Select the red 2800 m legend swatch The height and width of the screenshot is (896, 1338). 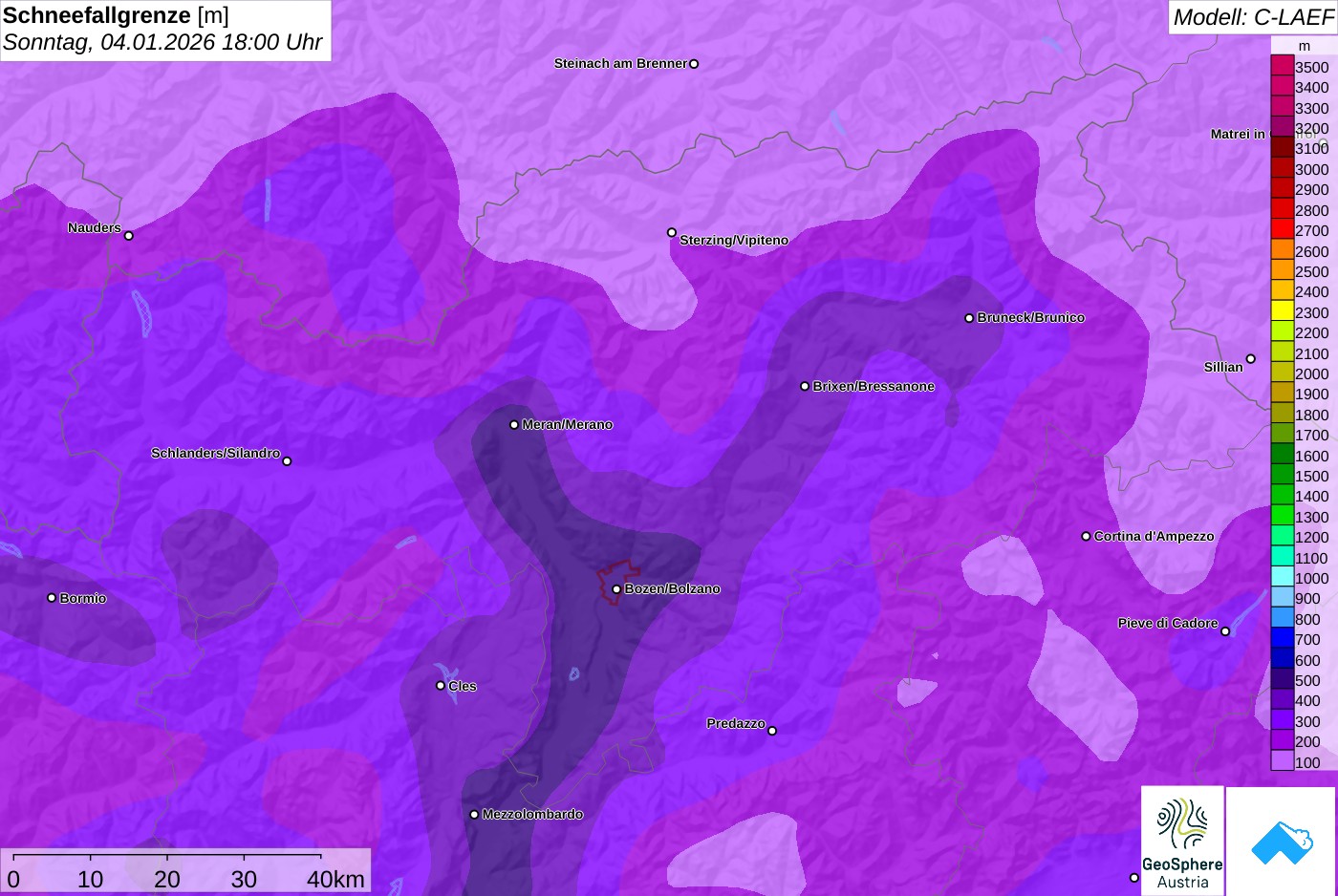coord(1283,209)
